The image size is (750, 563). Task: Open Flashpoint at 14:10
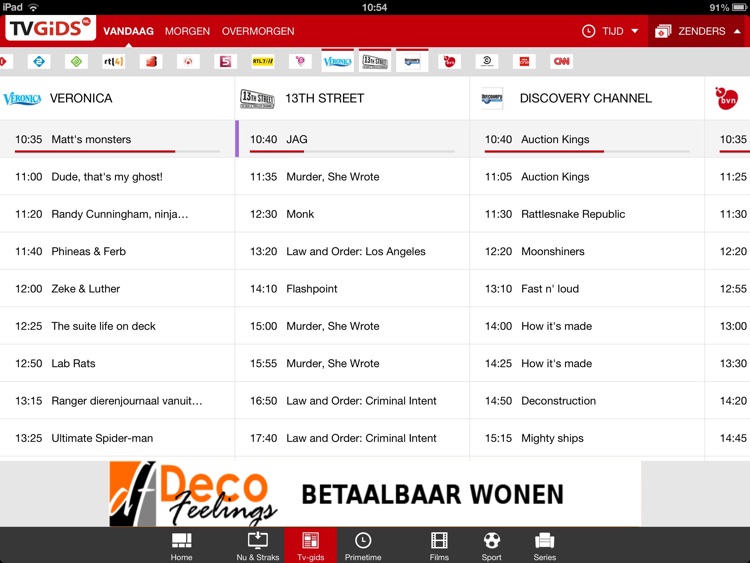(x=352, y=288)
